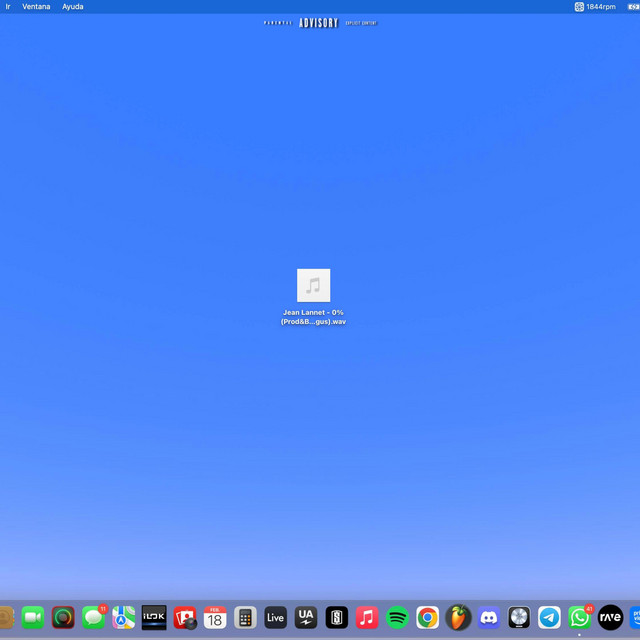Open iLok License Manager in dock
The image size is (640, 640).
(x=154, y=618)
